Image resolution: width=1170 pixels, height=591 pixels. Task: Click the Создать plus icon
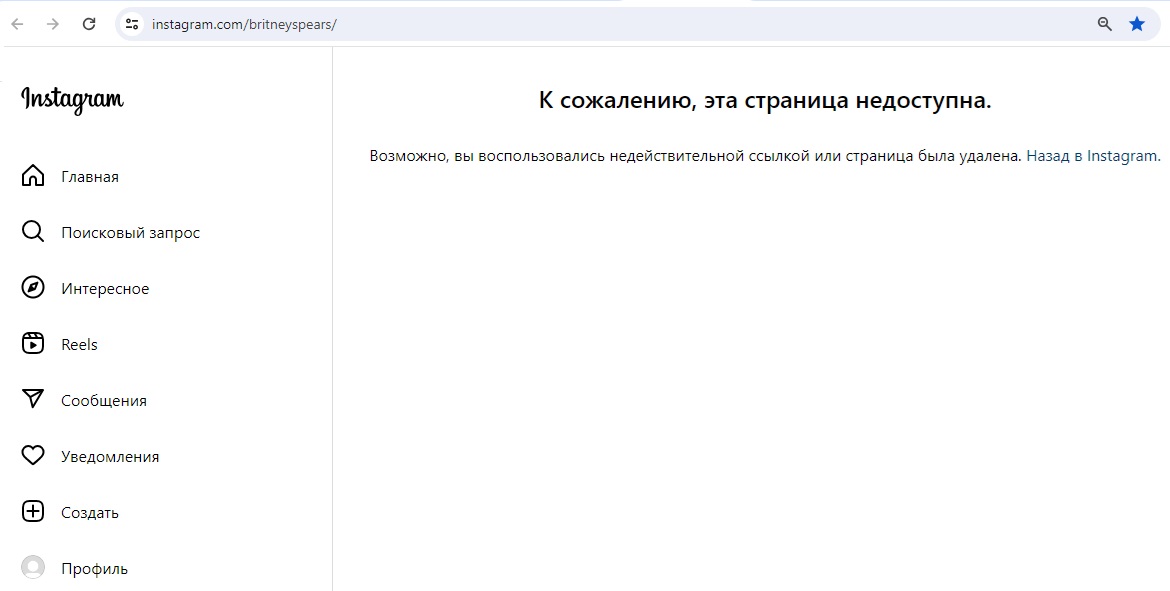(33, 512)
